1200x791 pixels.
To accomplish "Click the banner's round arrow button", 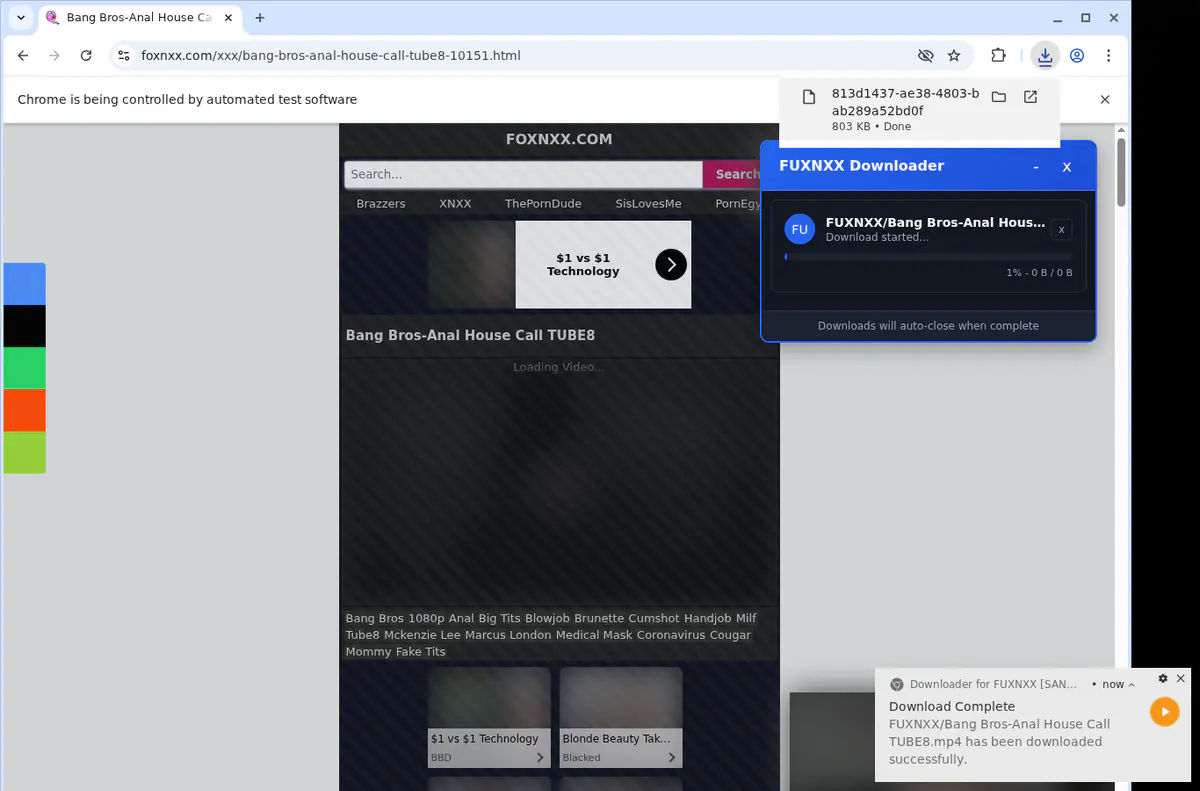I will (671, 264).
